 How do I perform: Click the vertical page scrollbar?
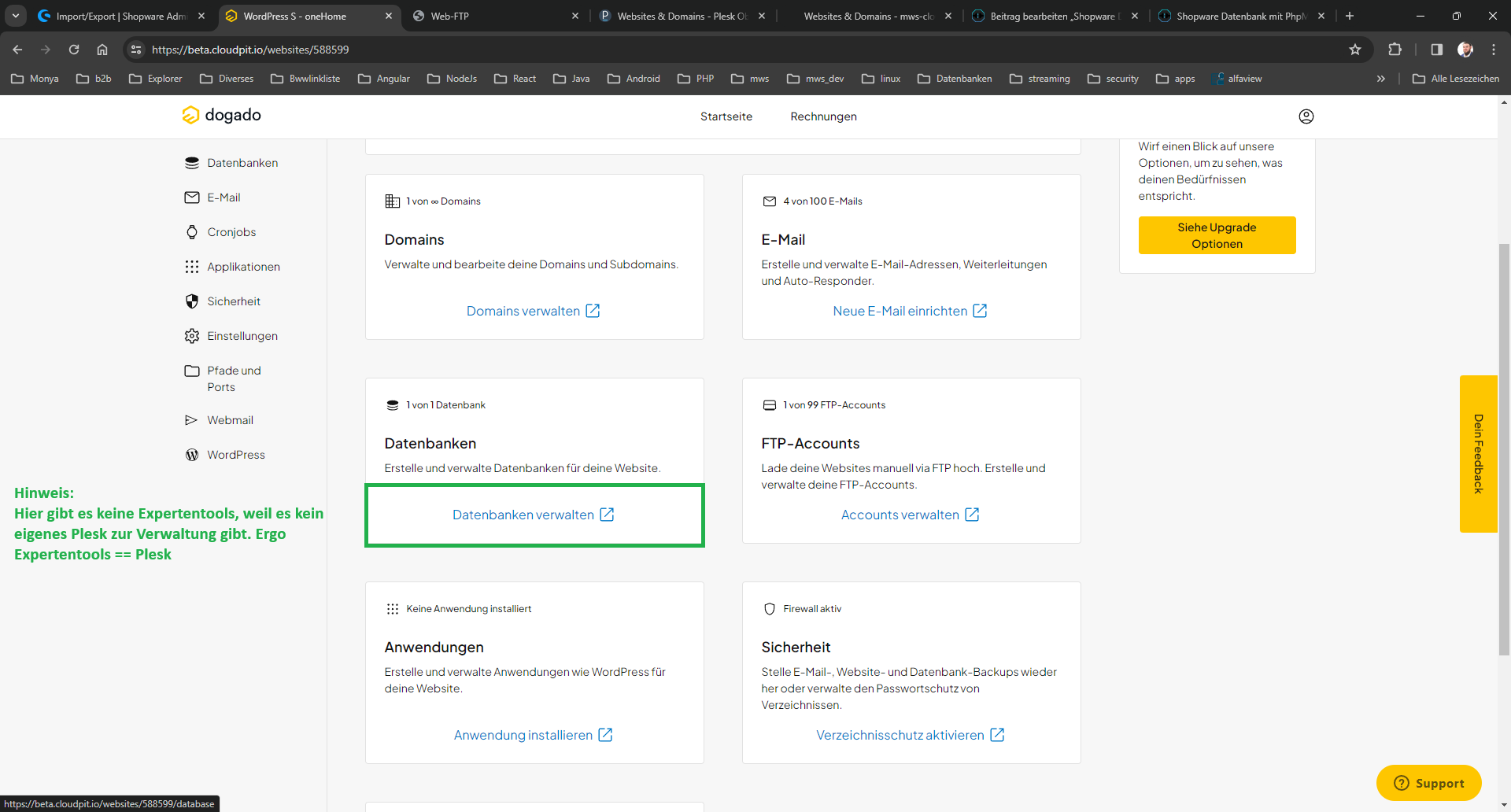1504,448
